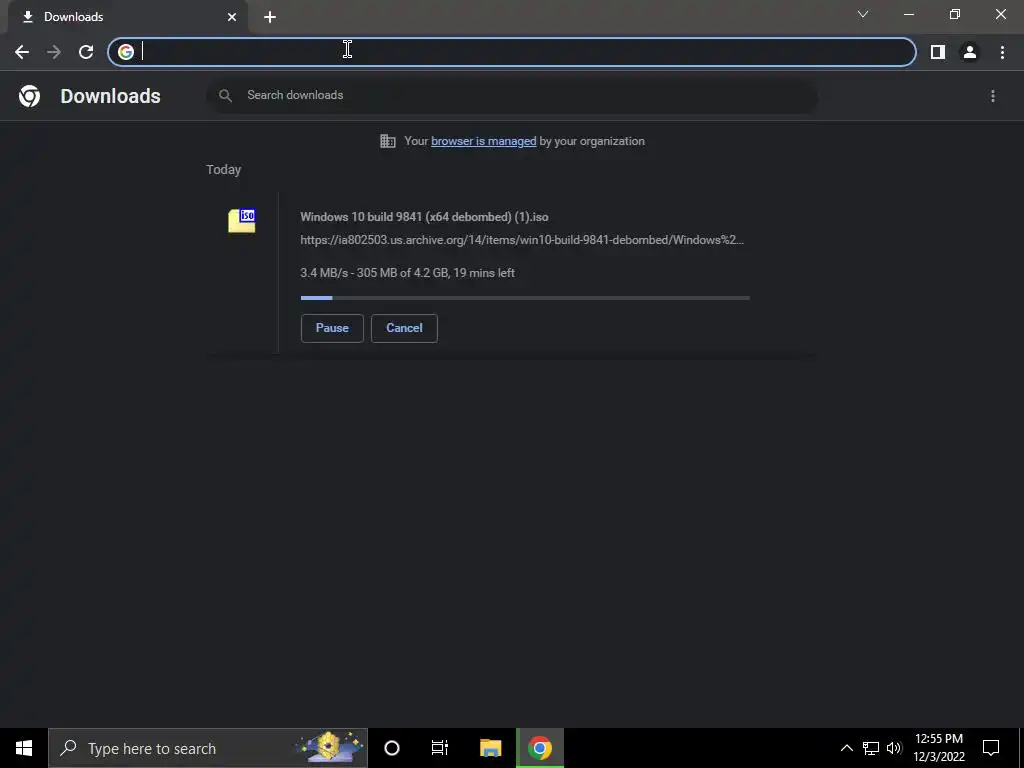
Task: Open Task View on taskbar
Action: 440,748
